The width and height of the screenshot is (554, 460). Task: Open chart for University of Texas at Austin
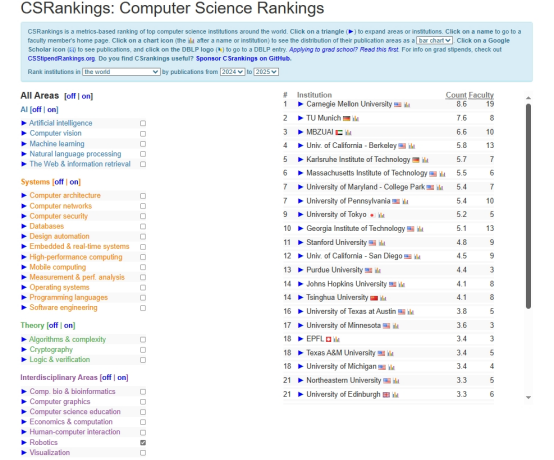coord(411,312)
